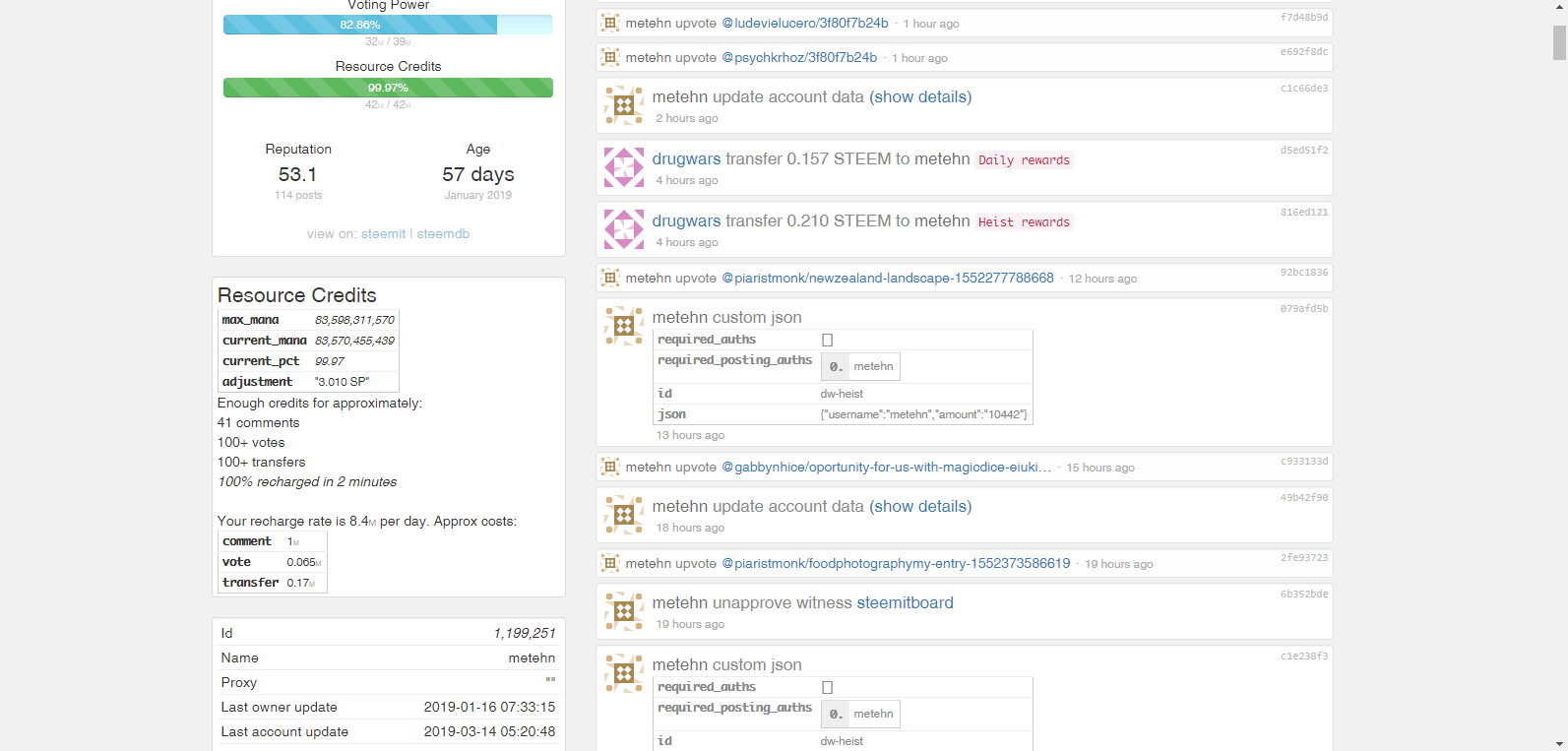1568x751 pixels.
Task: Click metehn avatar on custom json c1e238f3
Action: pos(624,673)
